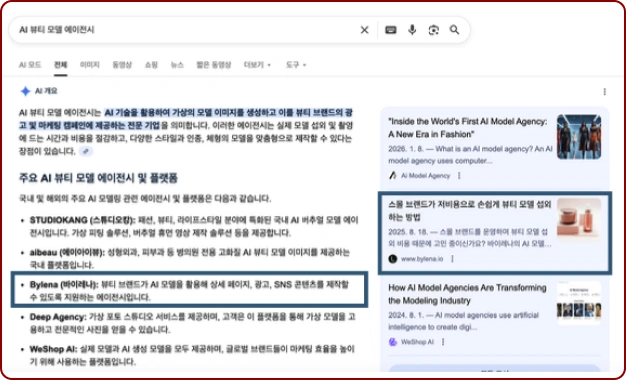The image size is (626, 380).
Task: Click the WeShop AI source name
Action: point(417,342)
